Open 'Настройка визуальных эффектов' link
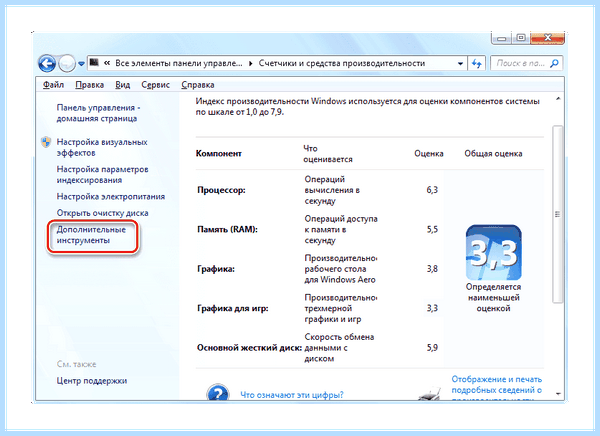Image resolution: width=600 pixels, height=436 pixels. click(102, 147)
